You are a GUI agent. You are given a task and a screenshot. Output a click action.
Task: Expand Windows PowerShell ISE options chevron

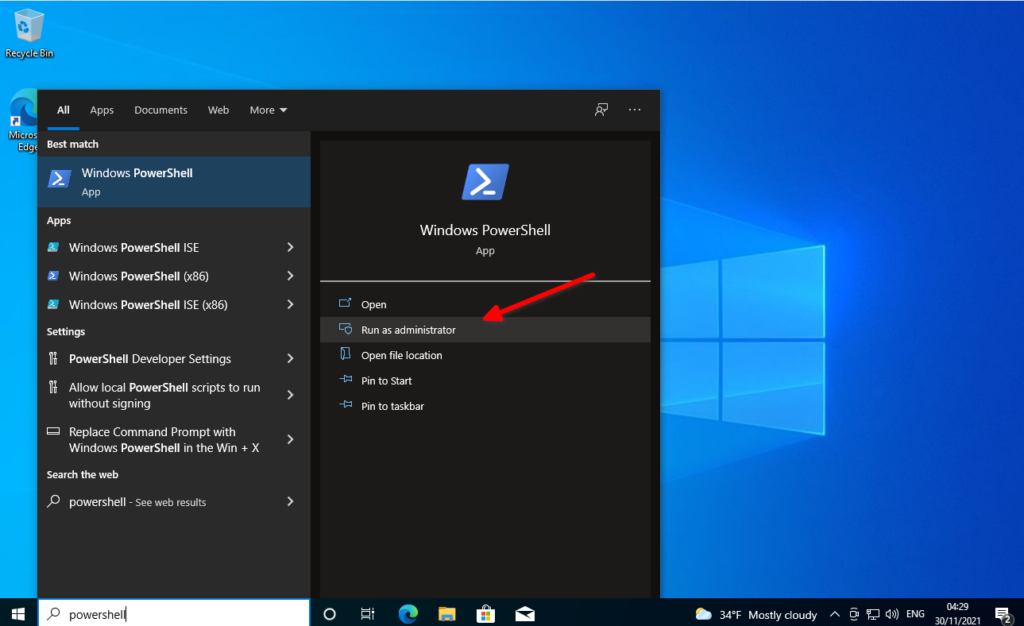coord(291,247)
